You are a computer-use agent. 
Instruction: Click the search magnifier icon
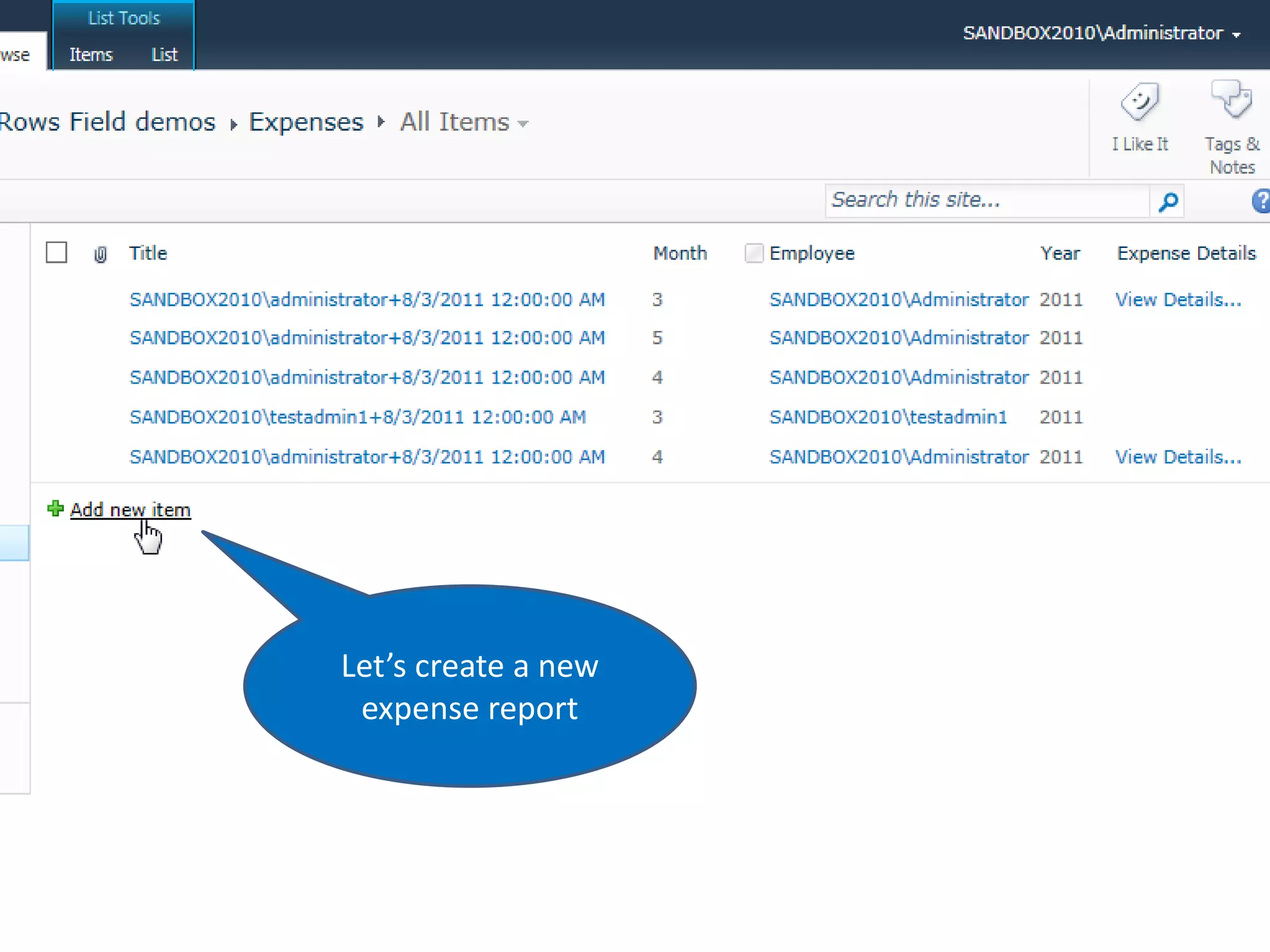coord(1168,201)
